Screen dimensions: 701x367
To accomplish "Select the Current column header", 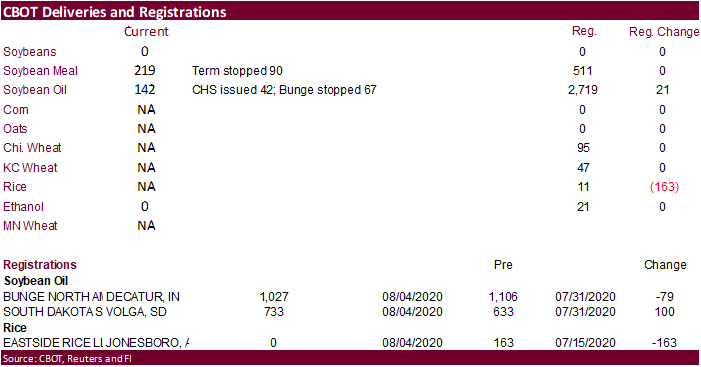I will 146,32.
